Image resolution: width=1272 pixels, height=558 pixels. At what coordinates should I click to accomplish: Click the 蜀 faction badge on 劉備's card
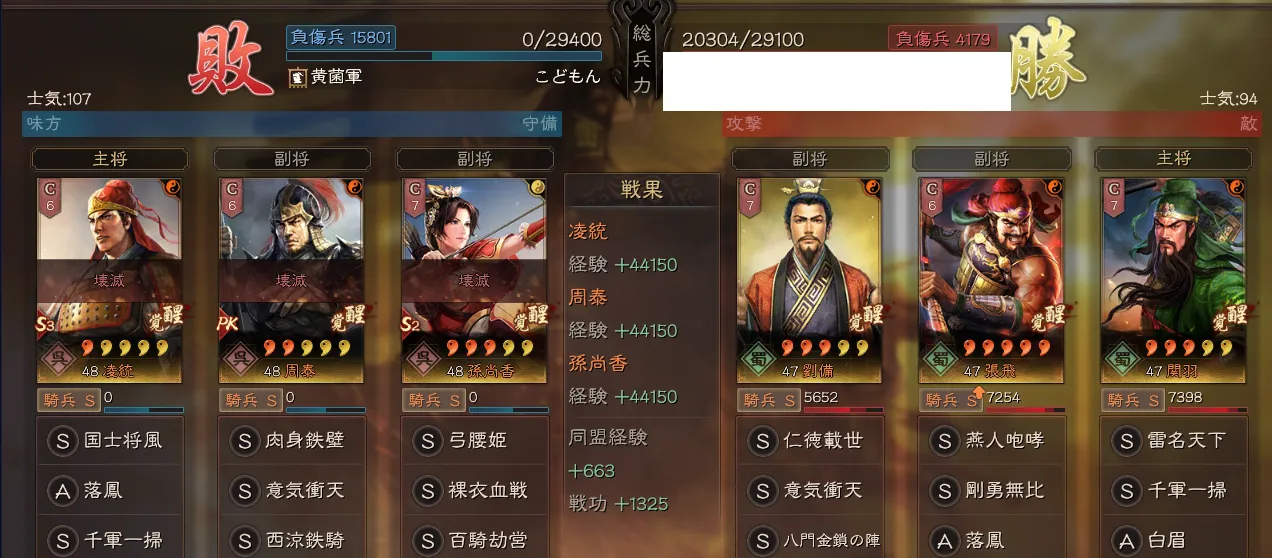(x=758, y=359)
